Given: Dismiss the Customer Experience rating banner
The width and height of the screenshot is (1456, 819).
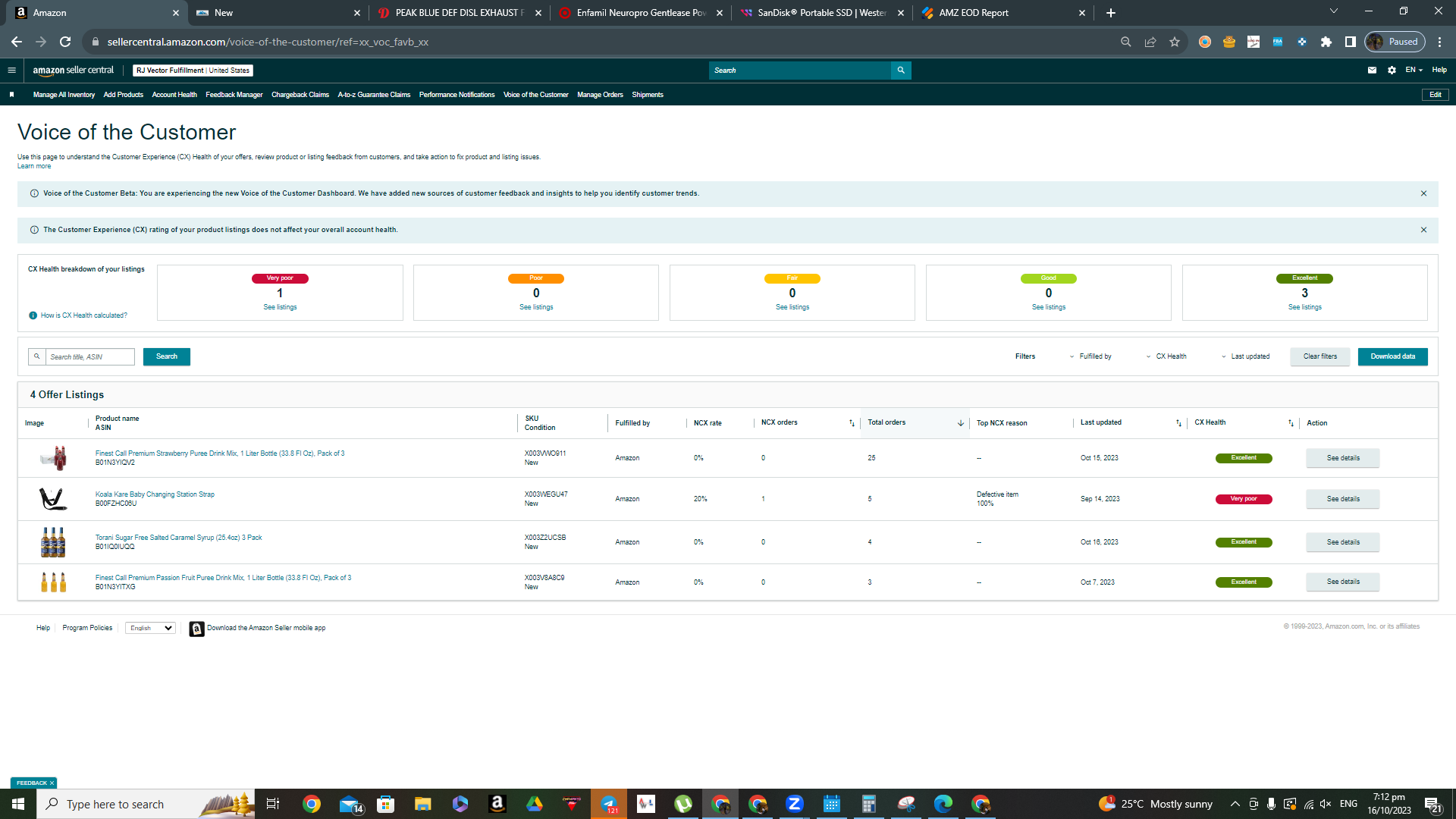Looking at the screenshot, I should click(x=1423, y=230).
